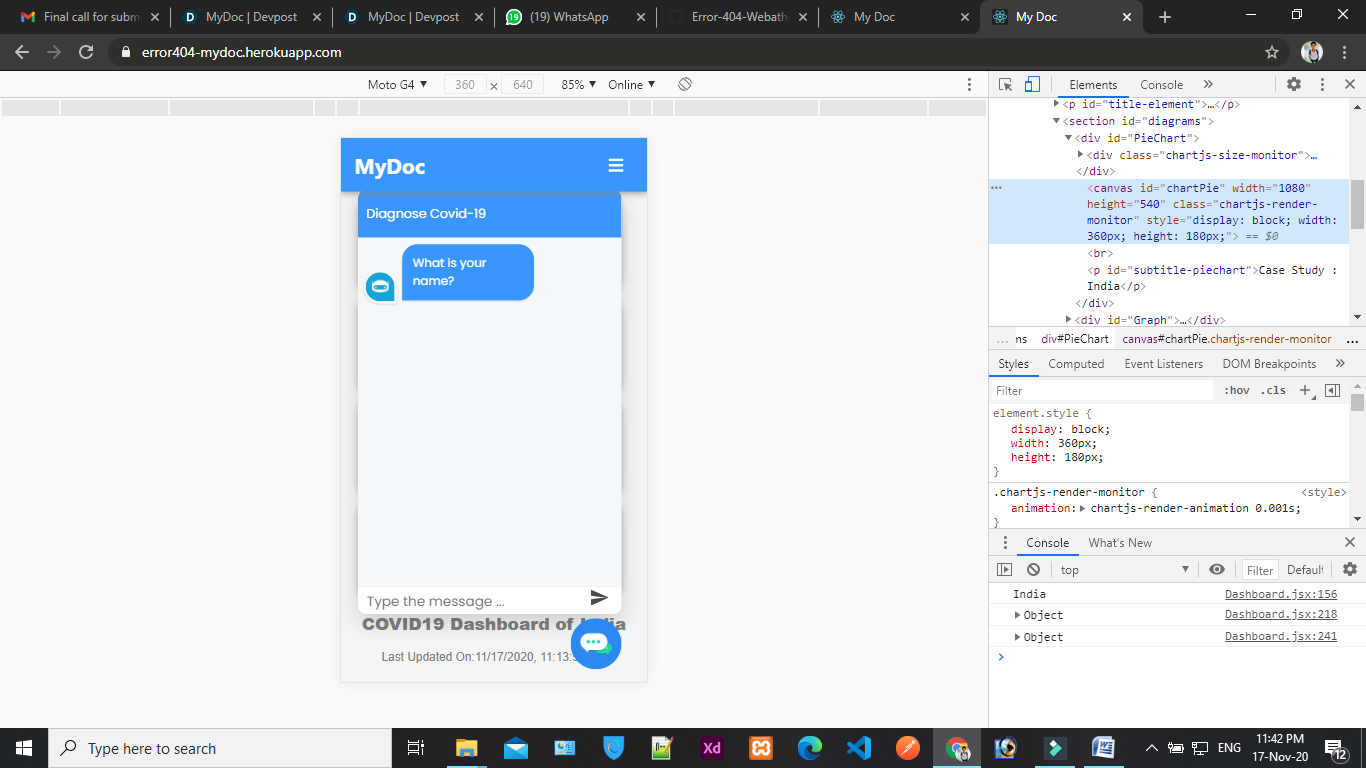Click the blue floating chat bubble button
The height and width of the screenshot is (768, 1366).
595,643
